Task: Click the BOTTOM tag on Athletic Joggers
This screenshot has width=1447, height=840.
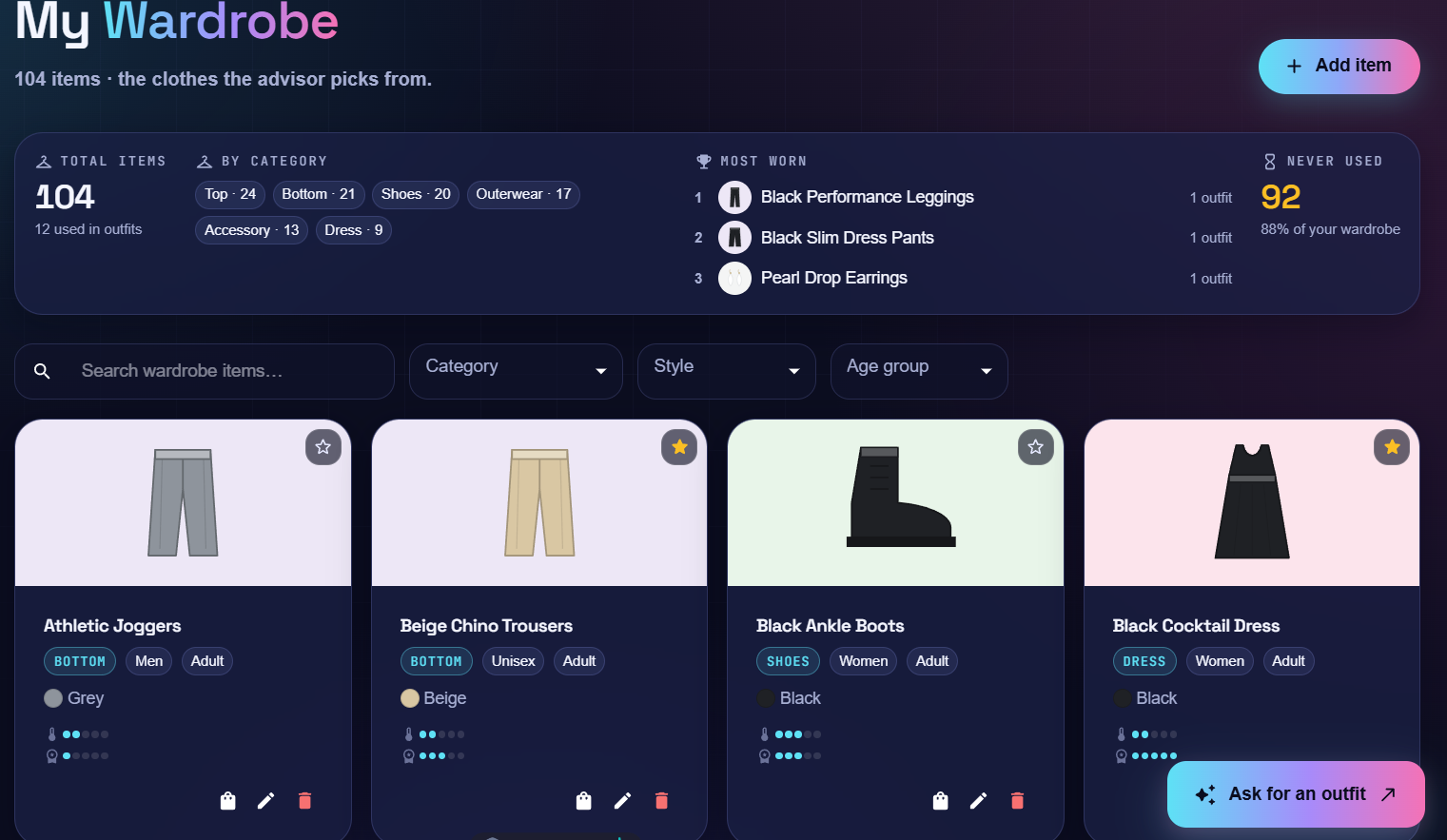Action: click(x=80, y=661)
